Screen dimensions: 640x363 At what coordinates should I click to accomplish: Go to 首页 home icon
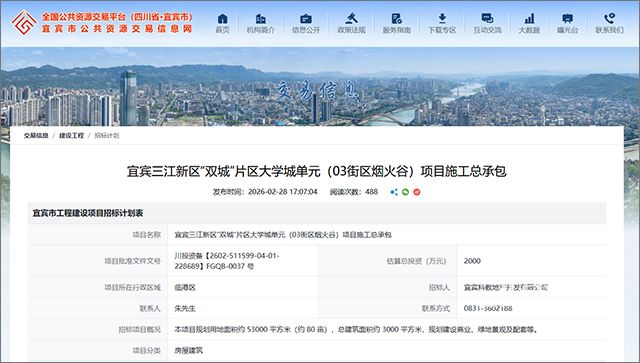[222, 18]
